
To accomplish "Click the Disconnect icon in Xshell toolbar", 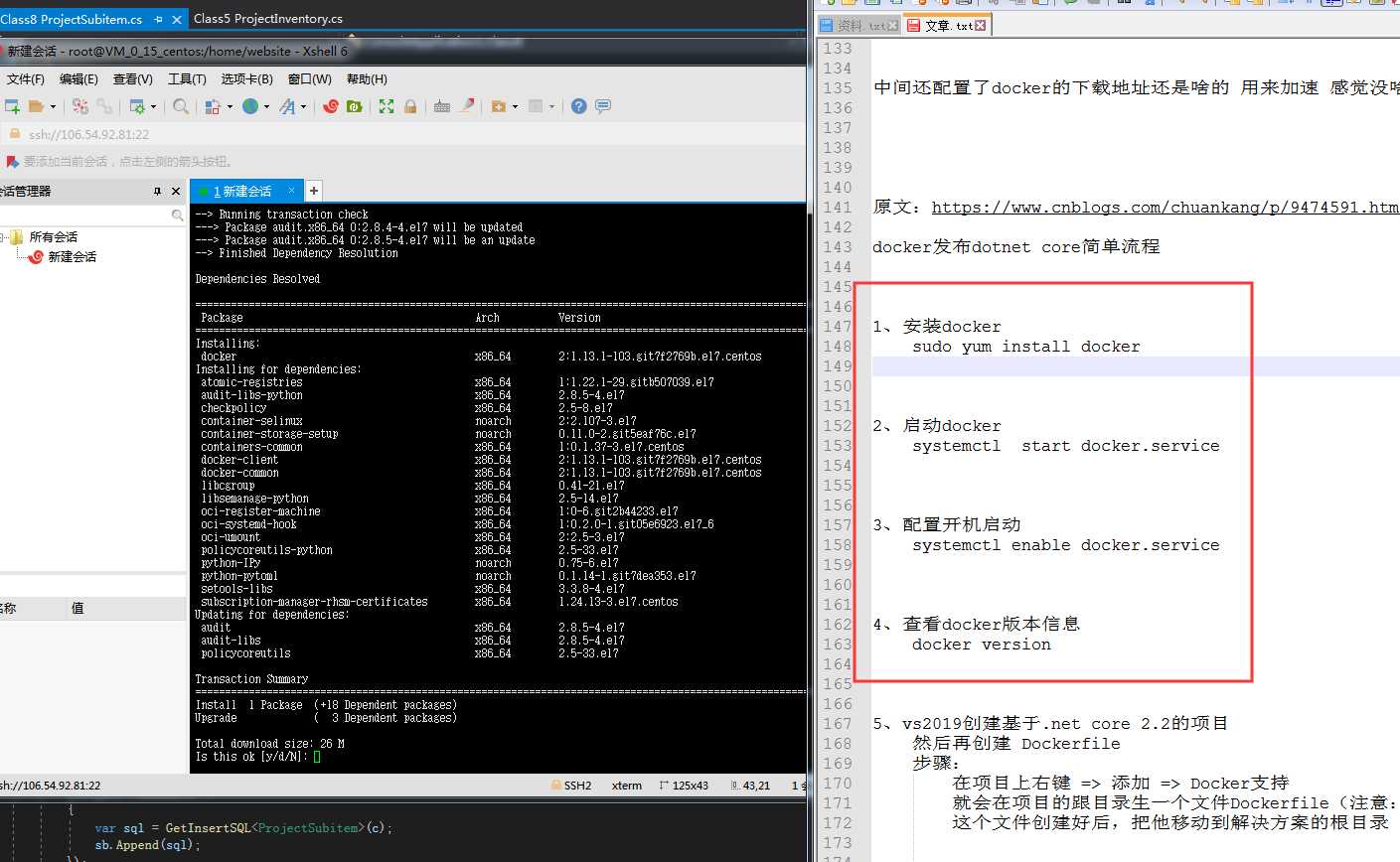I will tap(80, 106).
